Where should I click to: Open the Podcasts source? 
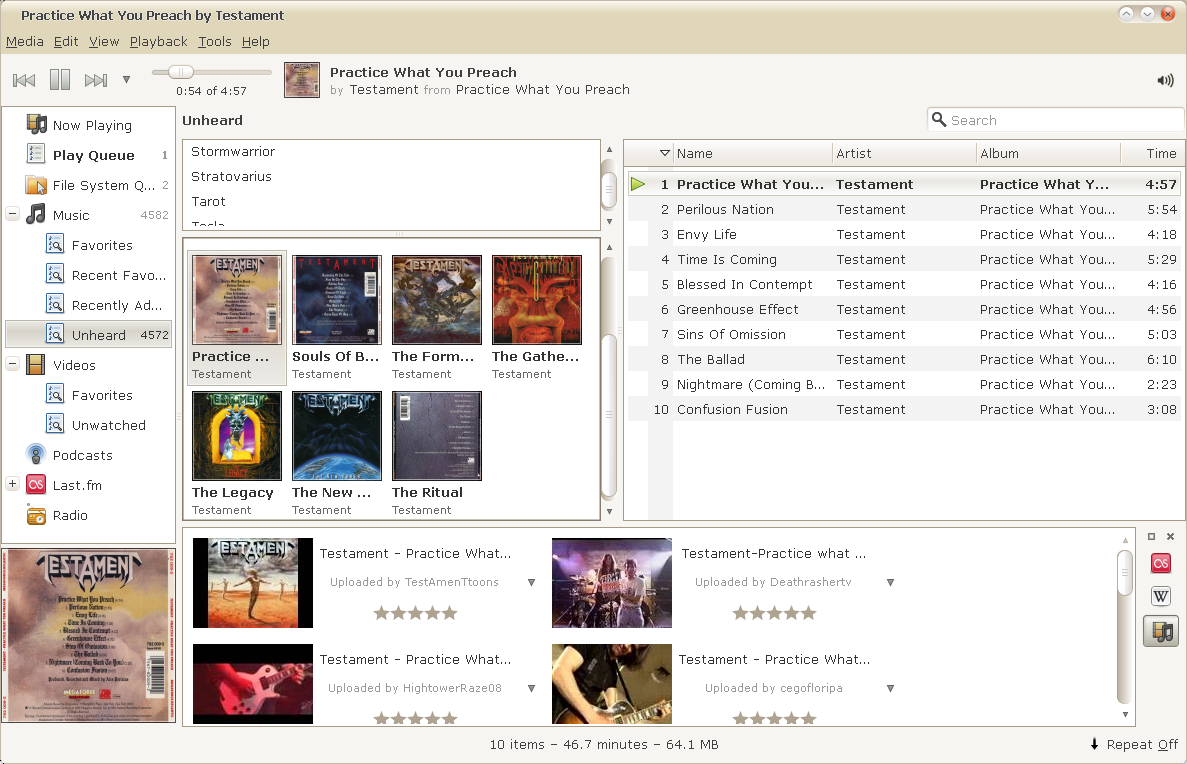point(89,455)
